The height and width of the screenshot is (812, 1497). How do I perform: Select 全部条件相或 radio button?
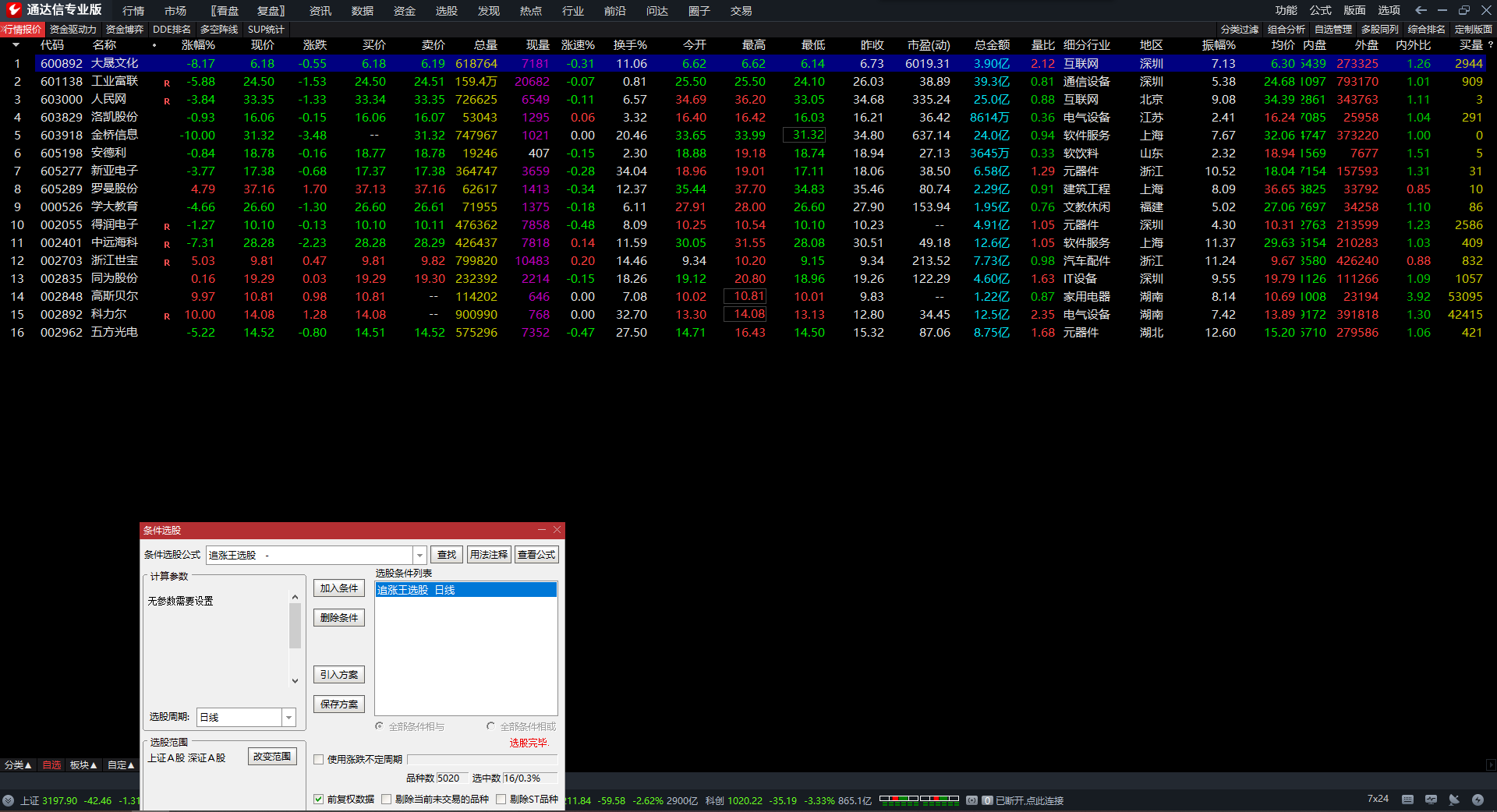pyautogui.click(x=490, y=726)
